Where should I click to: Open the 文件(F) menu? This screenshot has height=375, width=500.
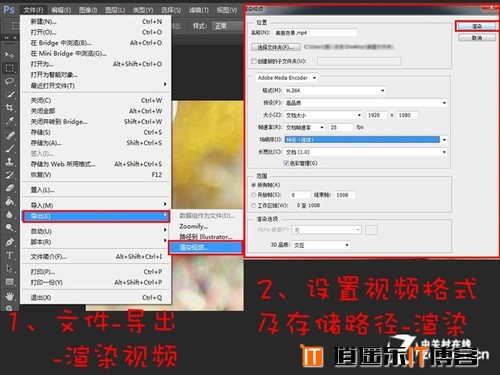[x=33, y=10]
